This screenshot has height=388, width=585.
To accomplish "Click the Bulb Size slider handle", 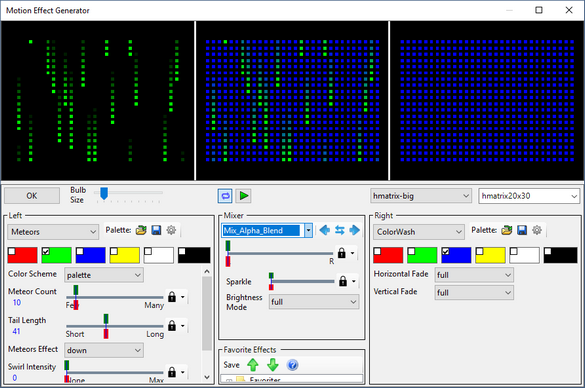I will pyautogui.click(x=104, y=194).
